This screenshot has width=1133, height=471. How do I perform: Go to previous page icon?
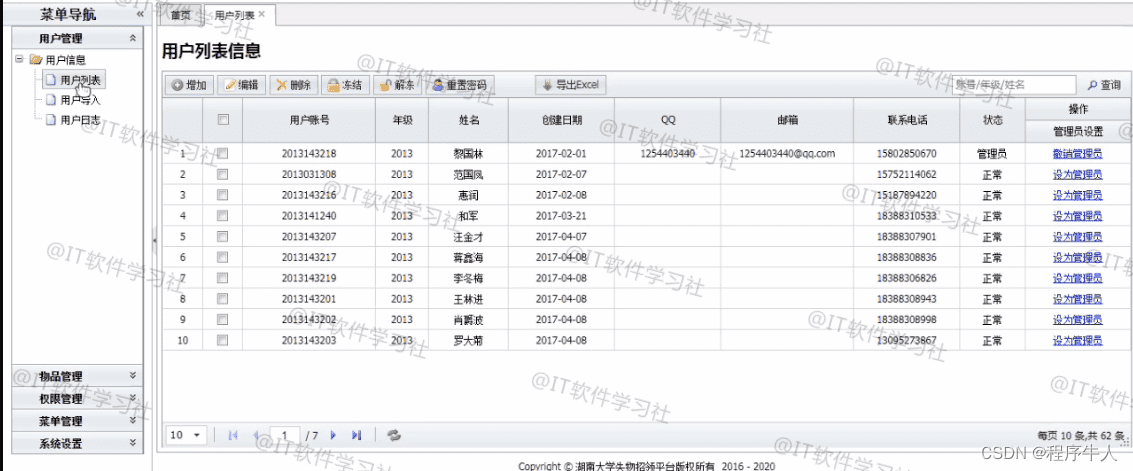[257, 435]
